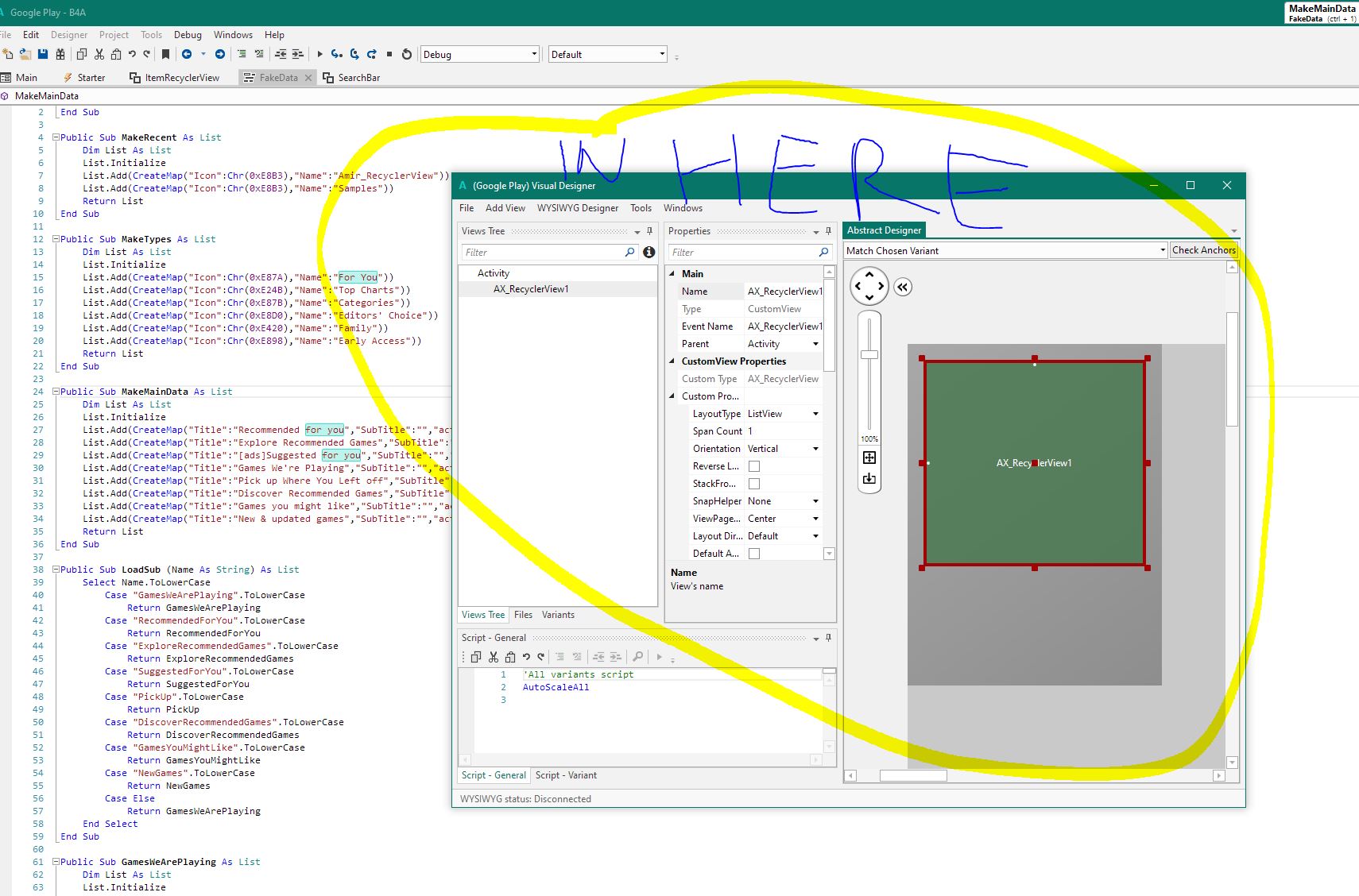
Task: Click Undo icon in the Script toolbar
Action: 526,657
